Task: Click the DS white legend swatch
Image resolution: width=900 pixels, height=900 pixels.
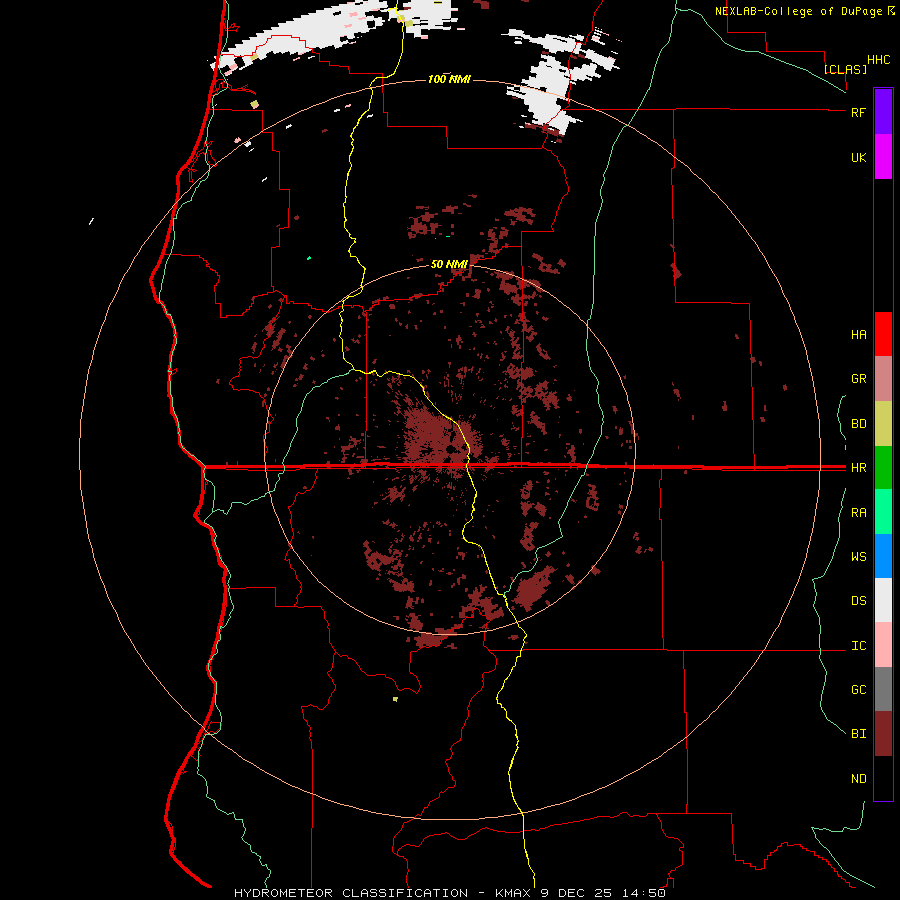Action: tap(883, 600)
